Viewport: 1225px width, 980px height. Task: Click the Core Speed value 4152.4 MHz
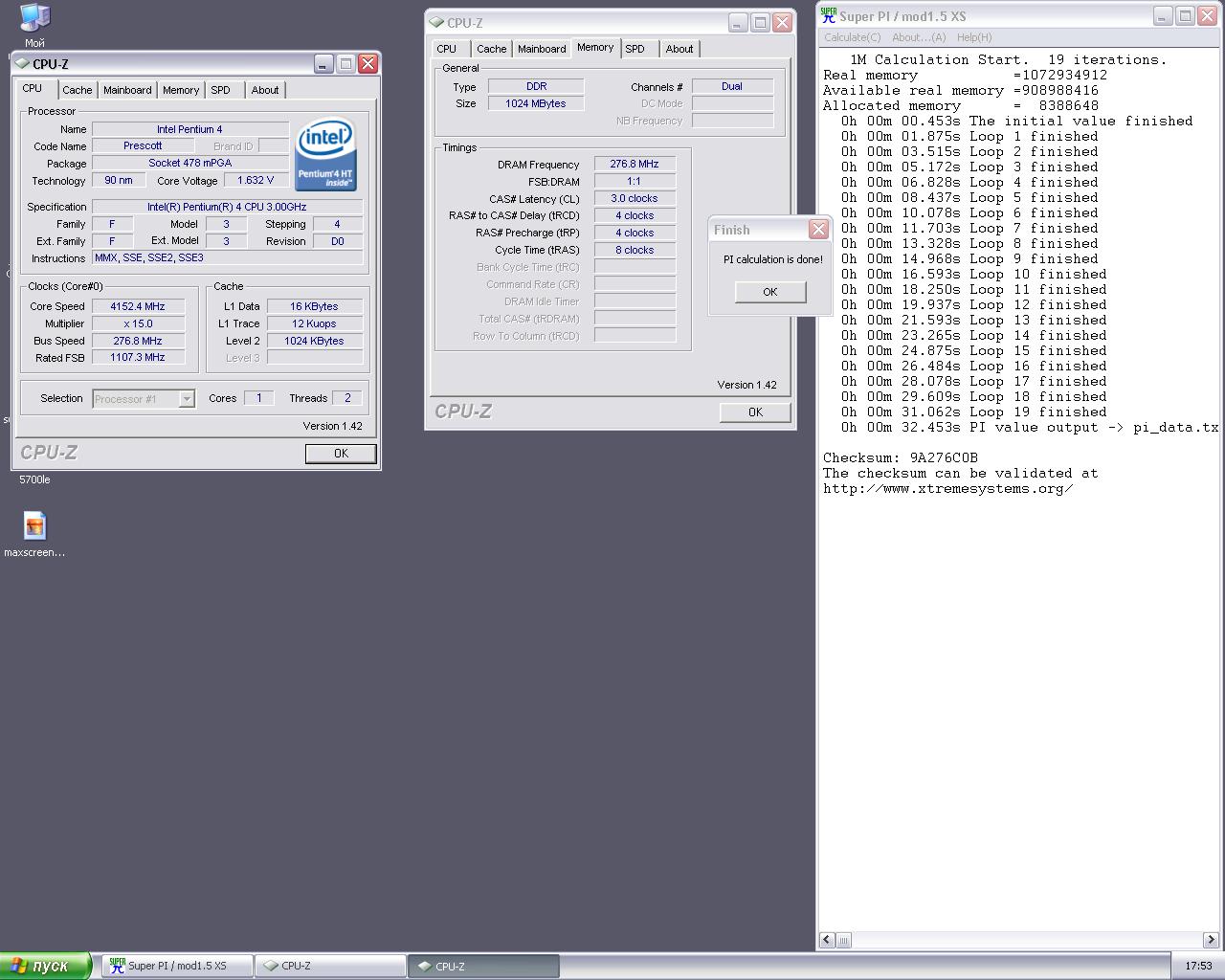[x=139, y=306]
